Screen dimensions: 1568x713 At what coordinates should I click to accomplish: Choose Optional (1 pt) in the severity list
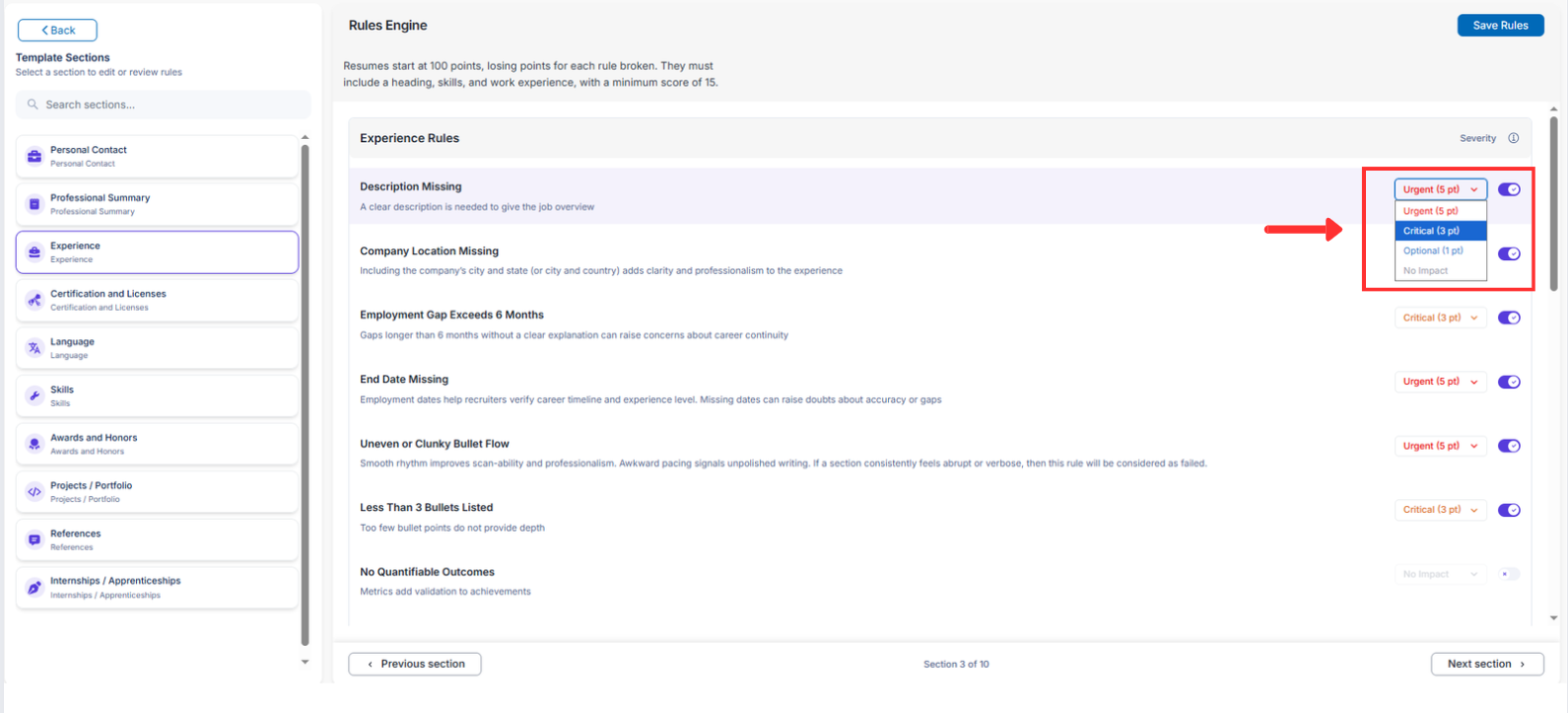click(1440, 250)
